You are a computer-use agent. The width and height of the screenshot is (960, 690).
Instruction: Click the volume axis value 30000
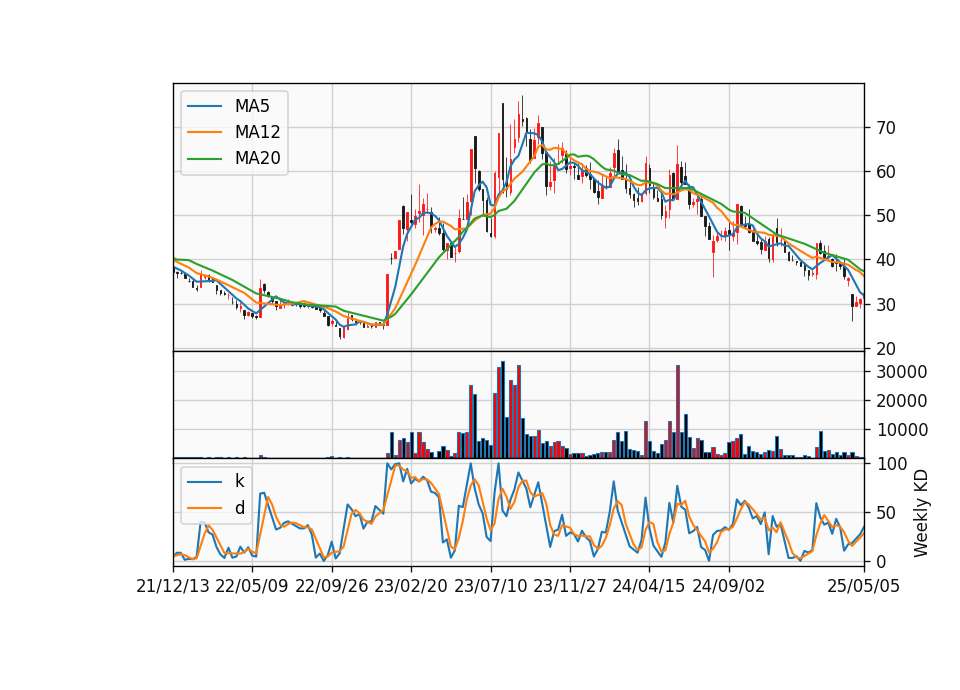click(x=902, y=372)
